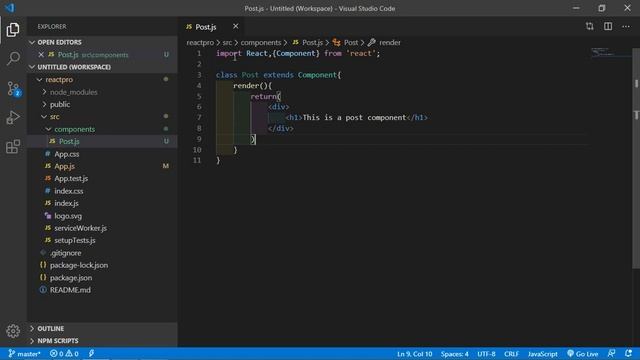Screen dimensions: 640x360
Task: Select JavaScript language mode indicator
Action: (542, 354)
